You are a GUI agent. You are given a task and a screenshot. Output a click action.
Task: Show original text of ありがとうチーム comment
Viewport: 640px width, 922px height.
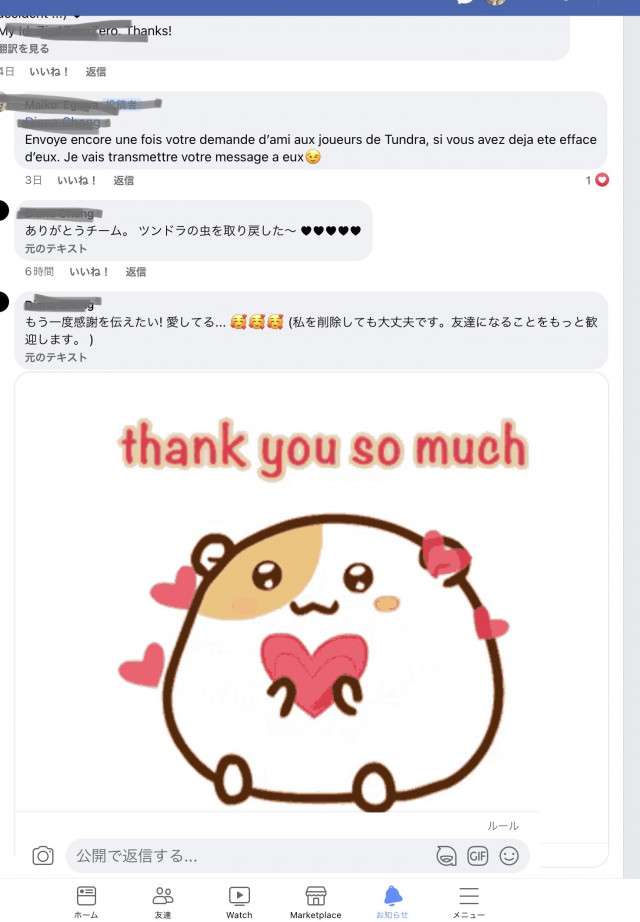56,249
